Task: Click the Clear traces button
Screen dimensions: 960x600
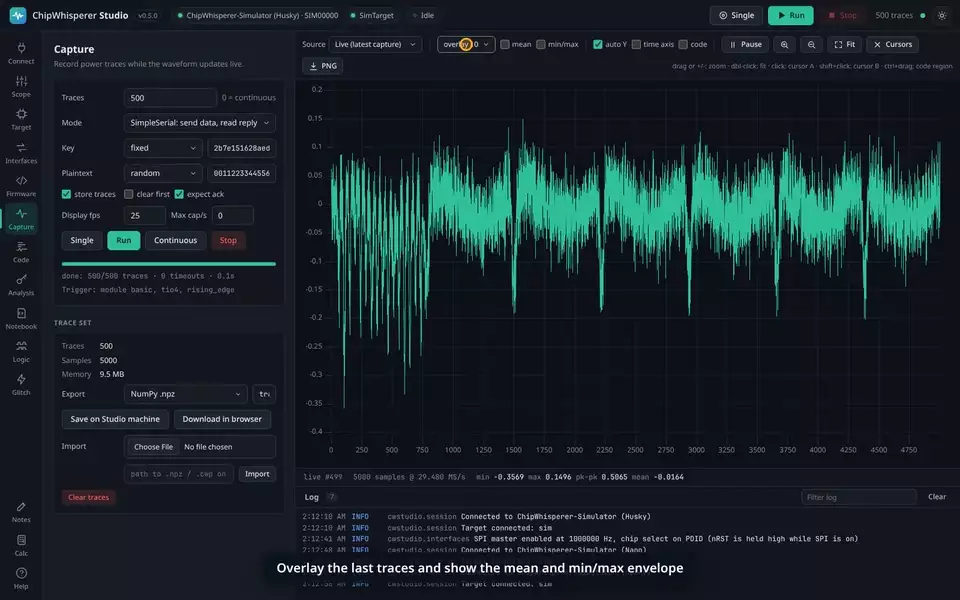Action: (x=88, y=497)
